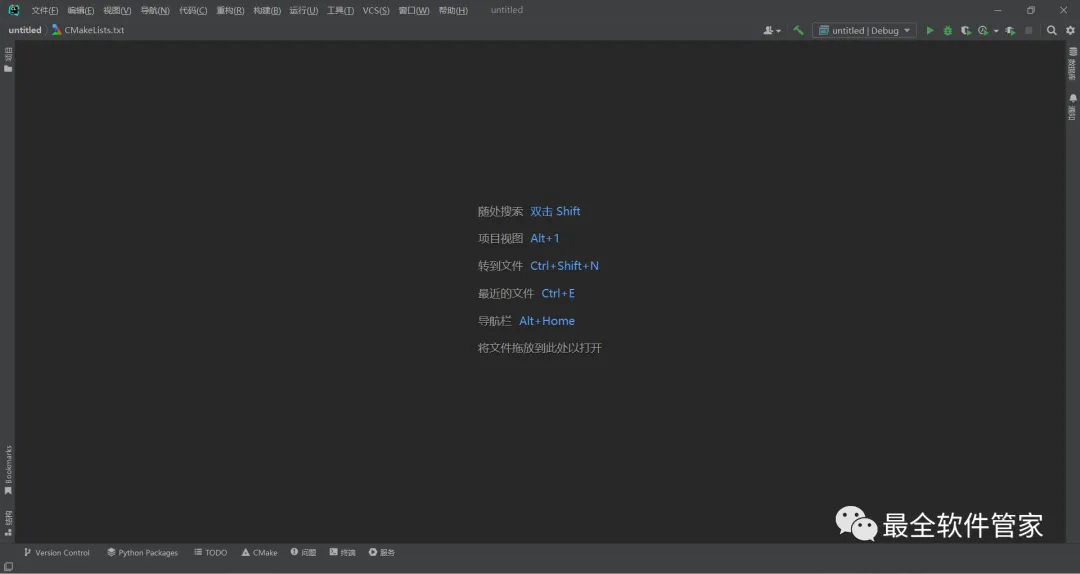
Task: Open the Python Packages tool window
Action: pyautogui.click(x=143, y=553)
